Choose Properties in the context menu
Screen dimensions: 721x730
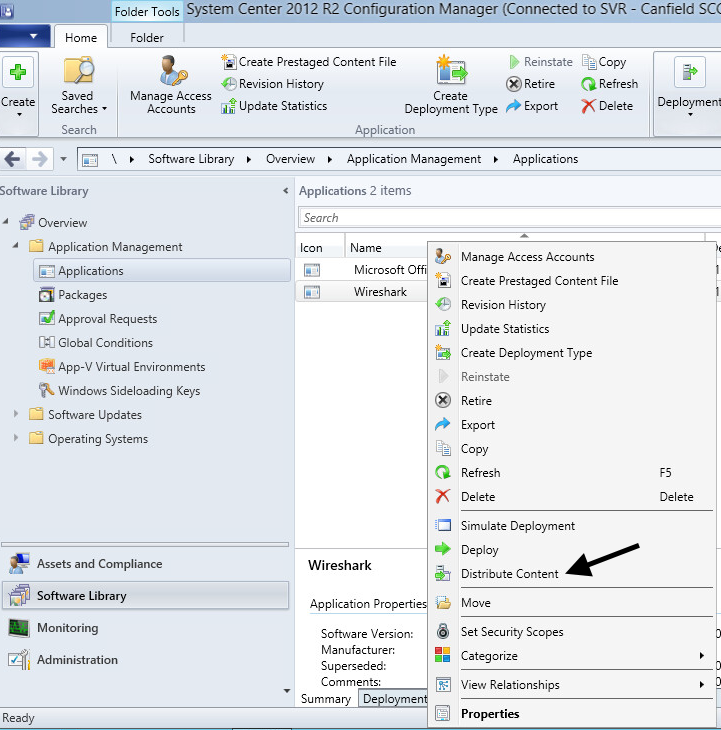pos(572,714)
